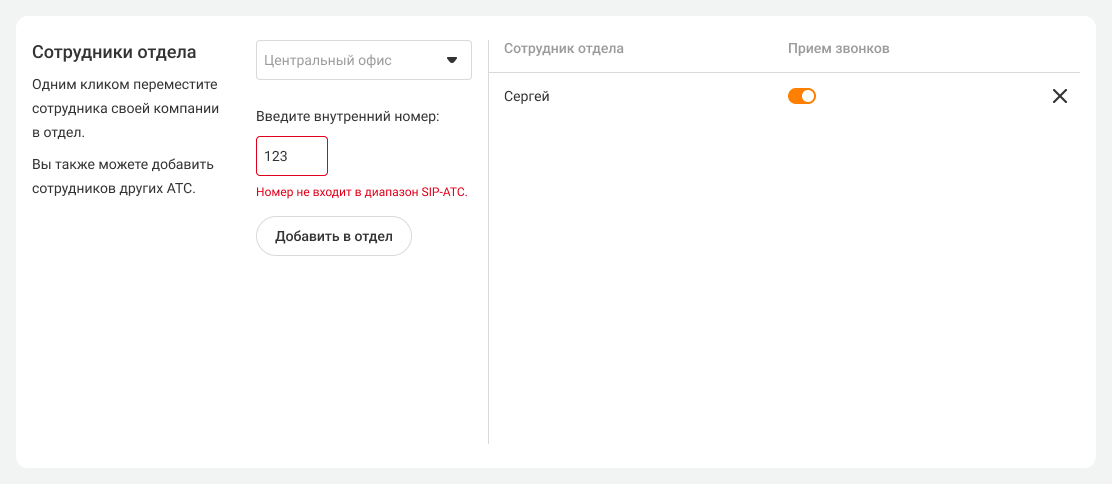Click the black dropdown arrow caret
The image size is (1112, 484).
pyautogui.click(x=451, y=60)
